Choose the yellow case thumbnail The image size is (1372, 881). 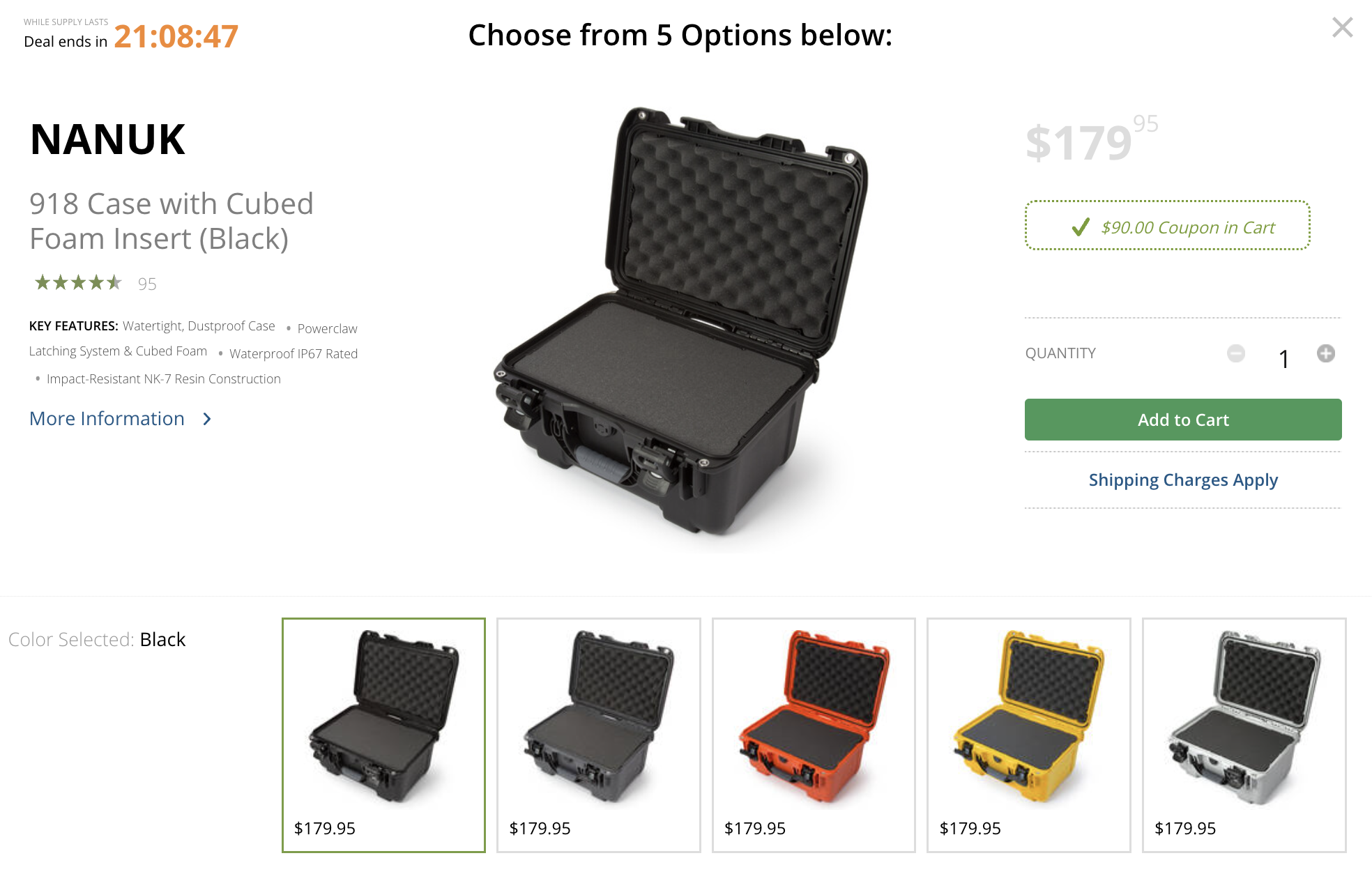pyautogui.click(x=1029, y=735)
